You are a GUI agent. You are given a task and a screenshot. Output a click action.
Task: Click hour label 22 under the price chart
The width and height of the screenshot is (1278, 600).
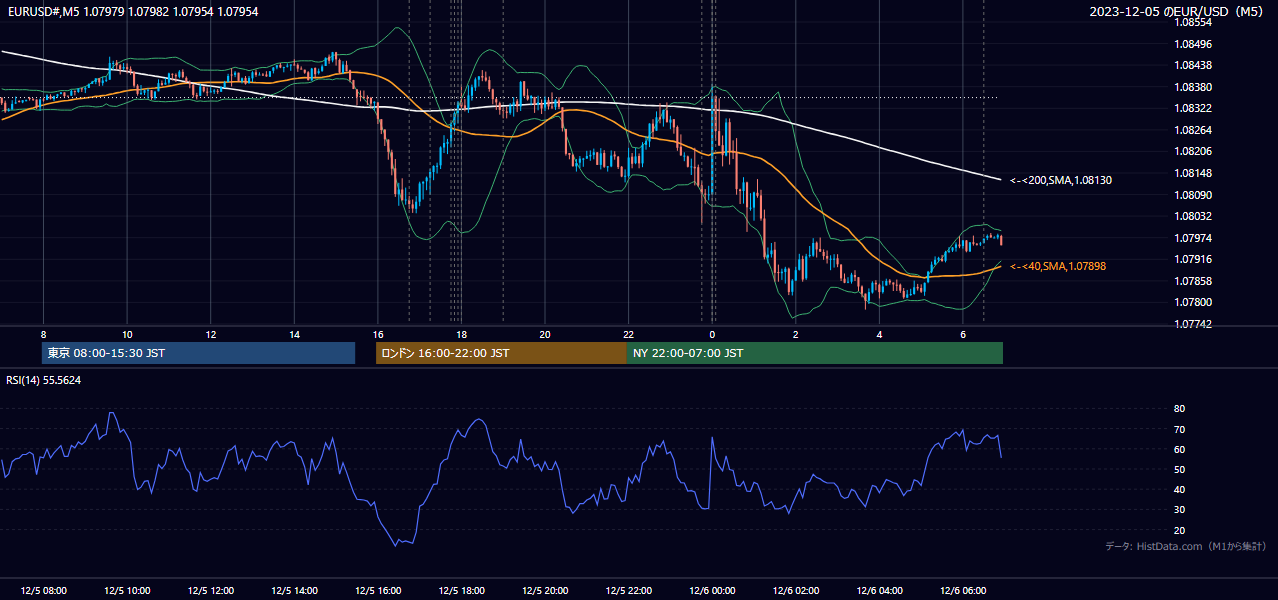pos(628,334)
